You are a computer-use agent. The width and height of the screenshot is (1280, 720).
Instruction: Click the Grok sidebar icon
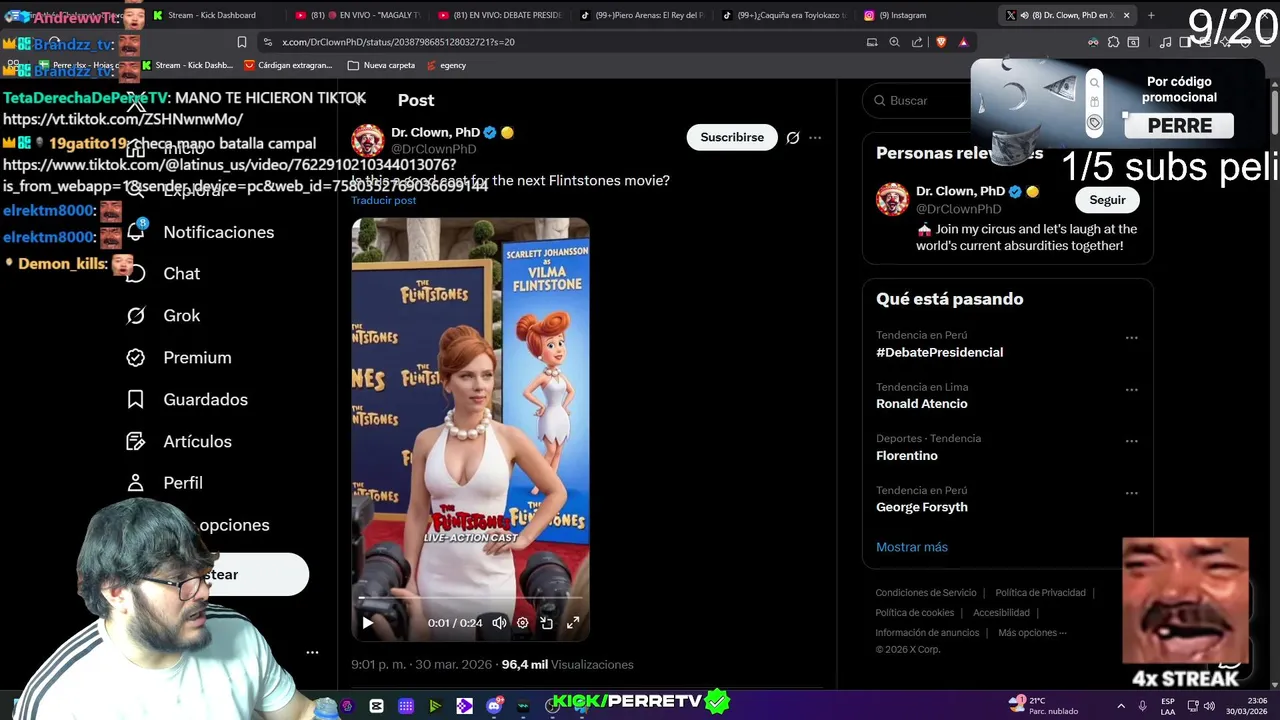[x=136, y=315]
